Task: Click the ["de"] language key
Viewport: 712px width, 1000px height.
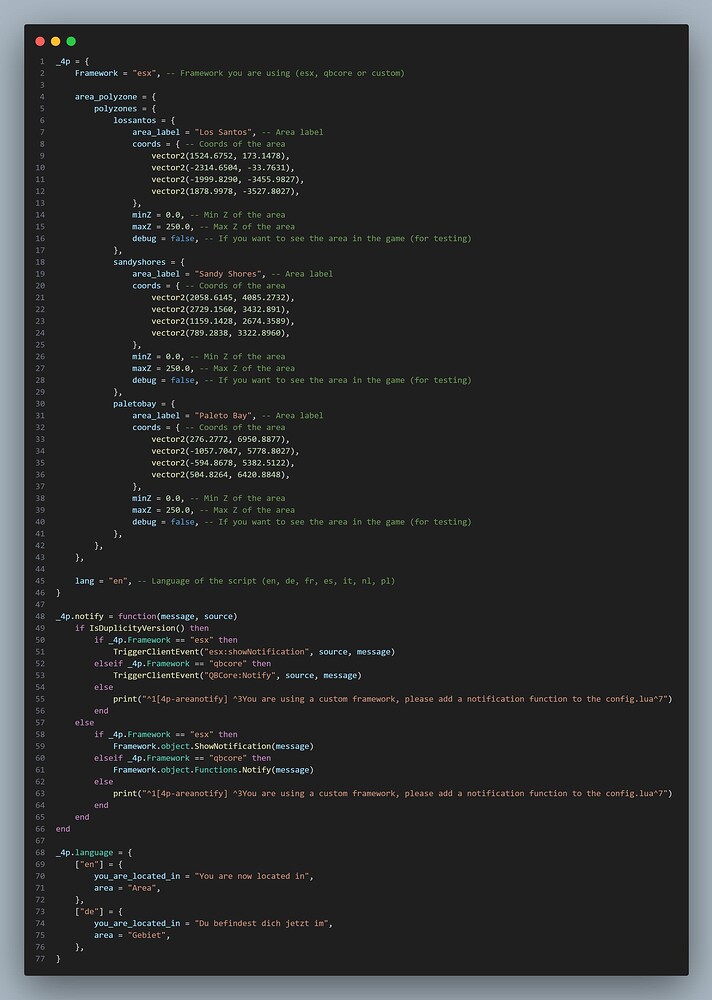Action: pyautogui.click(x=89, y=912)
